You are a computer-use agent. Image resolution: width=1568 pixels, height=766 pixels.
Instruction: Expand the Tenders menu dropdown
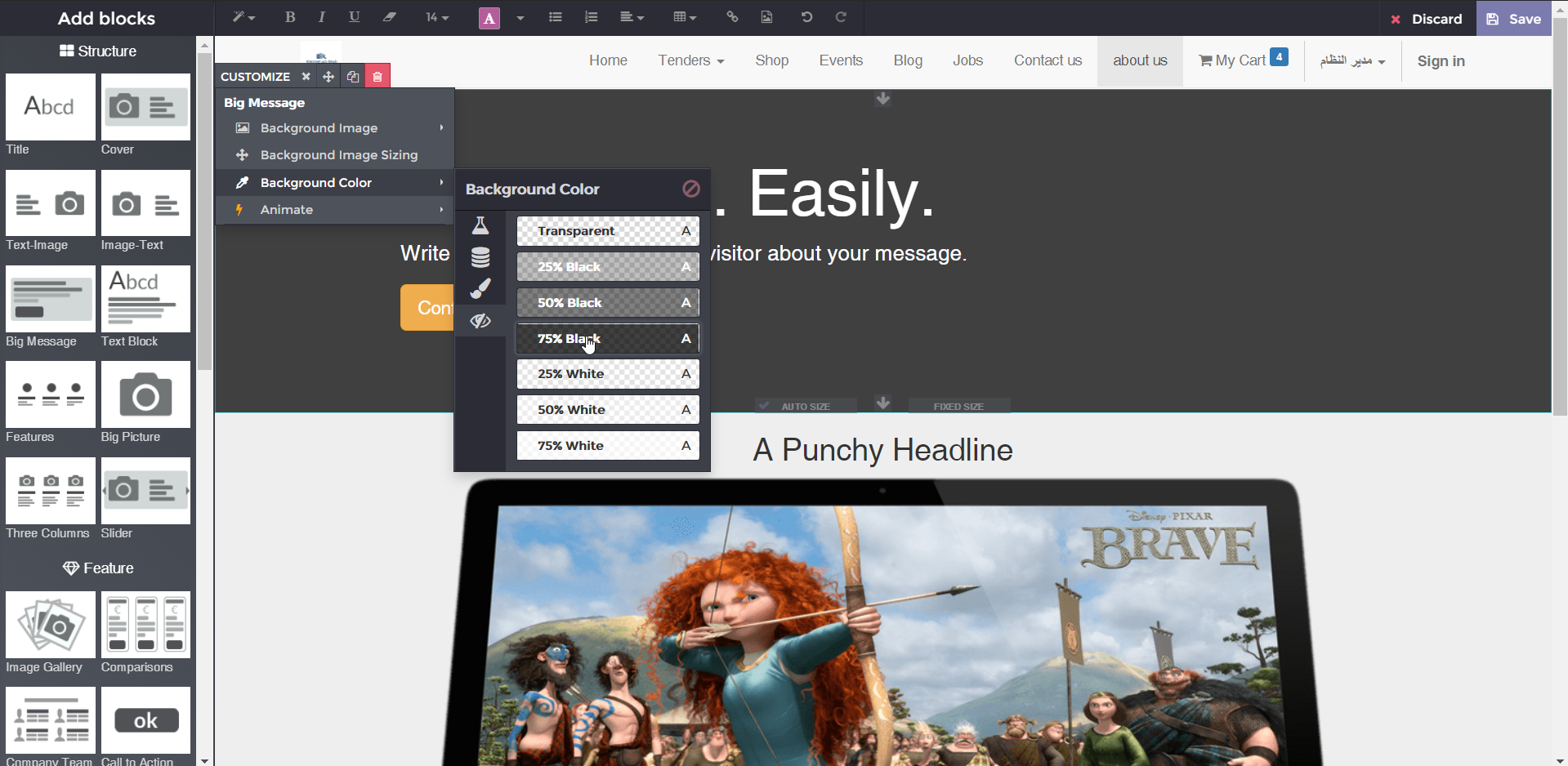[x=691, y=60]
